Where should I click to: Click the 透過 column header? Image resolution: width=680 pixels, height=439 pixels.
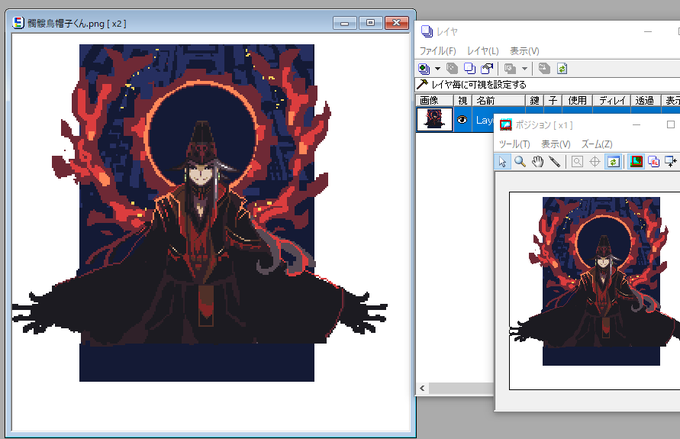645,101
